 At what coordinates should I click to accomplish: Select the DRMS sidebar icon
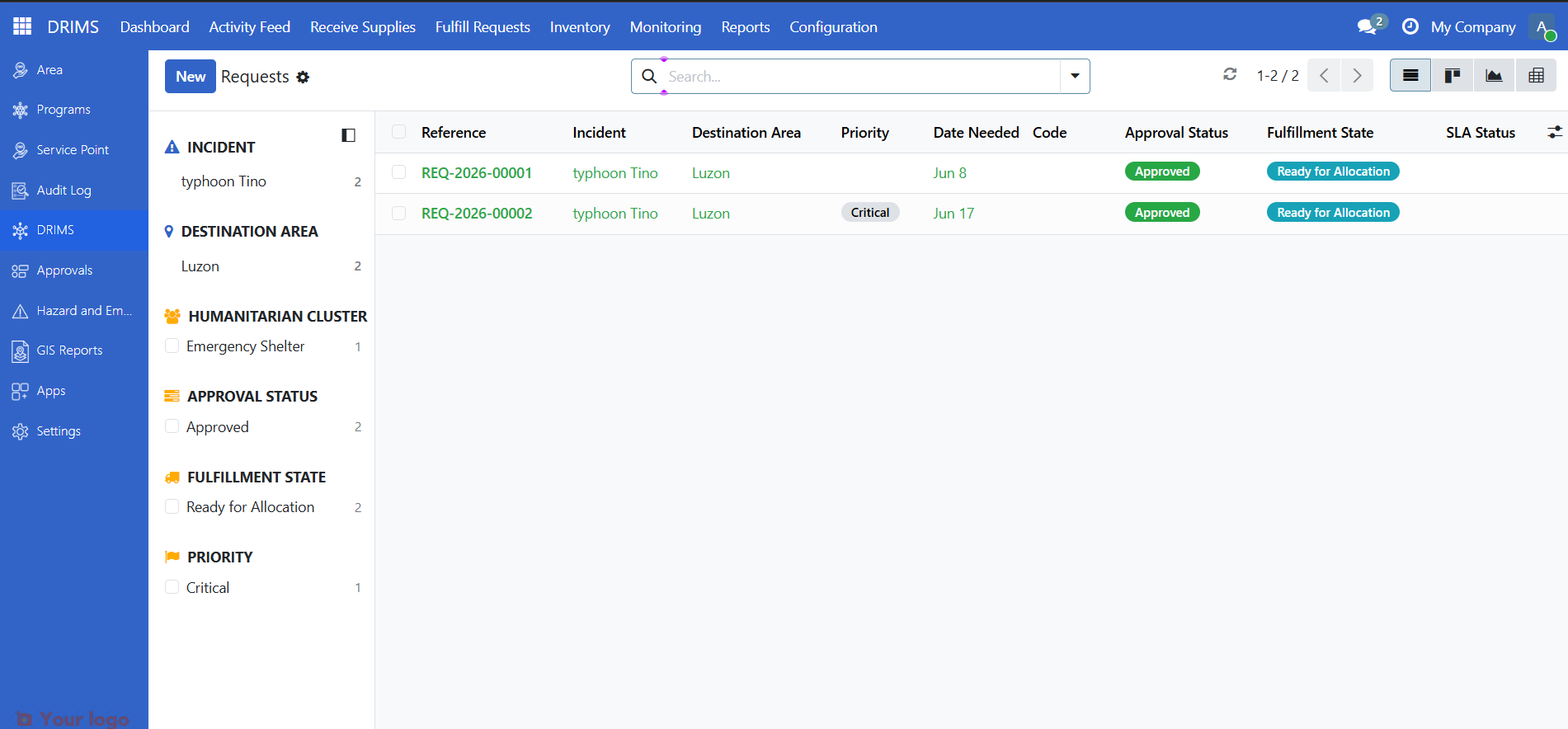click(21, 230)
